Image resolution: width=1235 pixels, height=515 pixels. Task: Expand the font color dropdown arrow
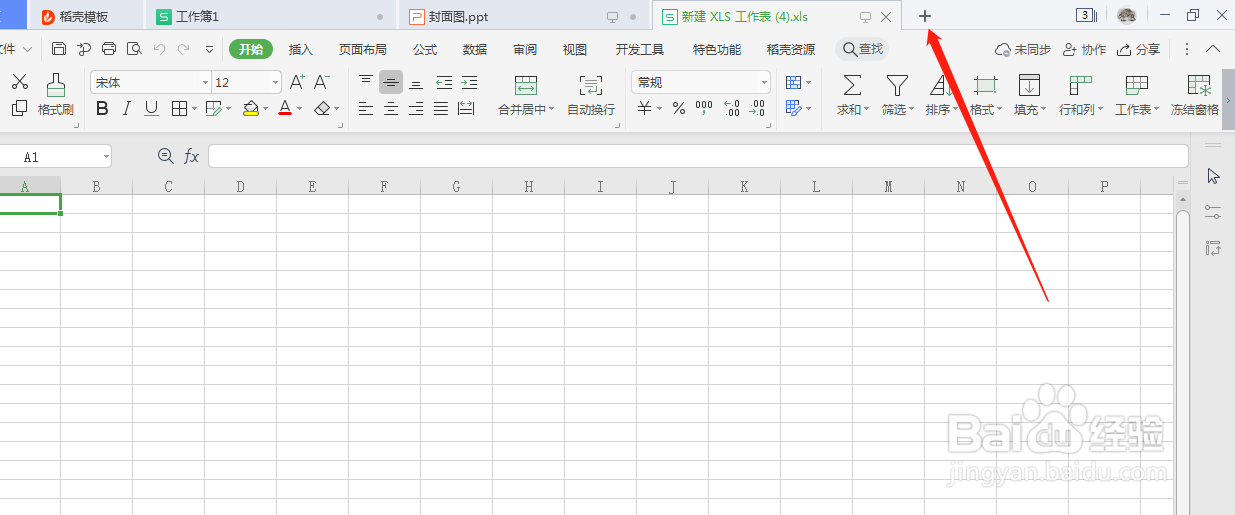coord(300,109)
